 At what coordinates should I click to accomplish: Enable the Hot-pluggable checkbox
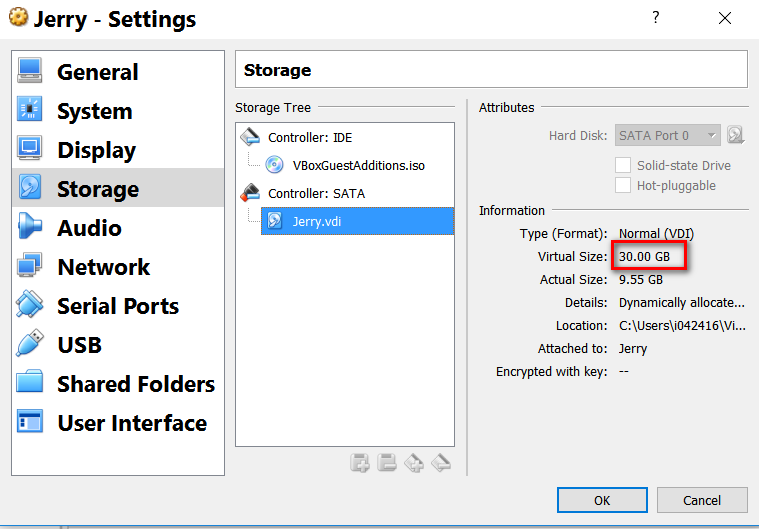(x=623, y=185)
